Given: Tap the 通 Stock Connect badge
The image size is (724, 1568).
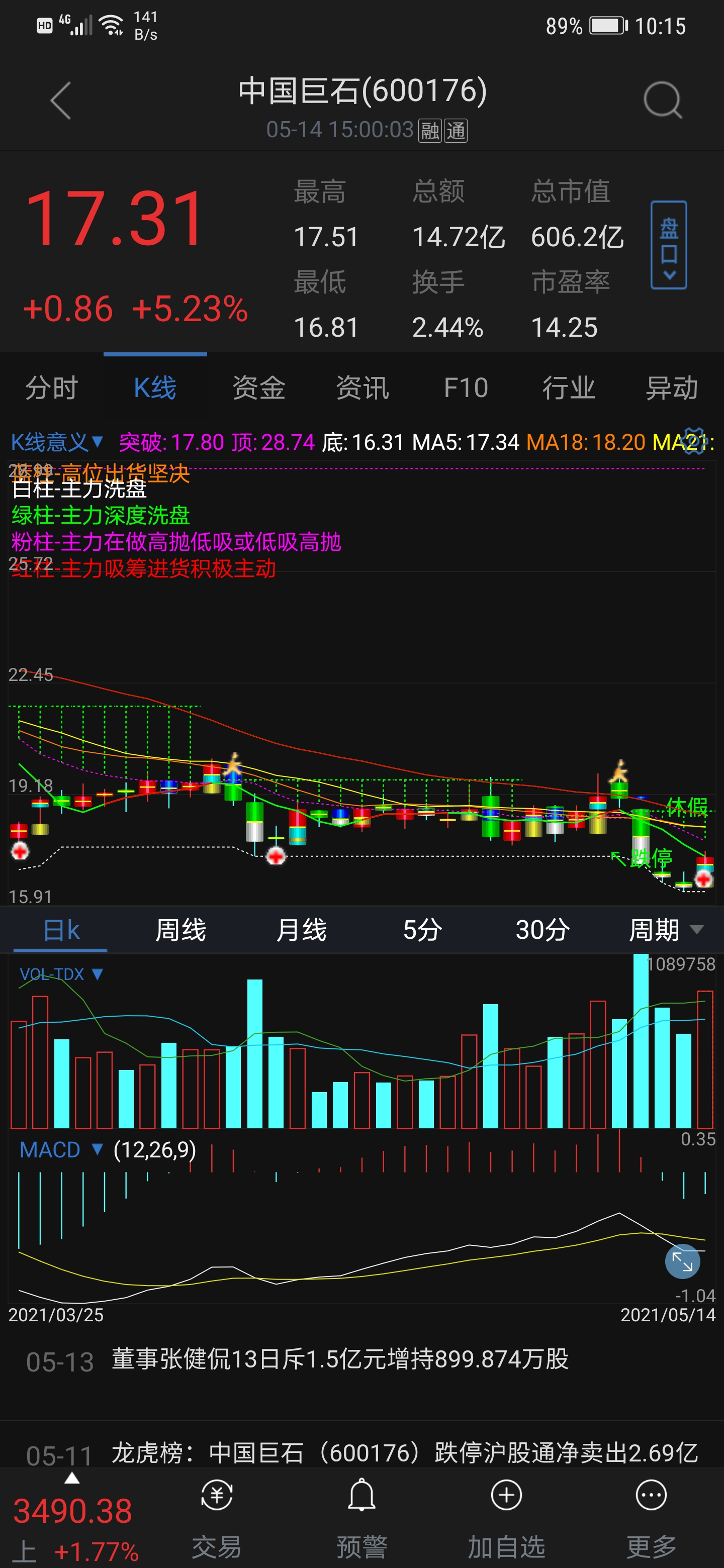Looking at the screenshot, I should 456,130.
